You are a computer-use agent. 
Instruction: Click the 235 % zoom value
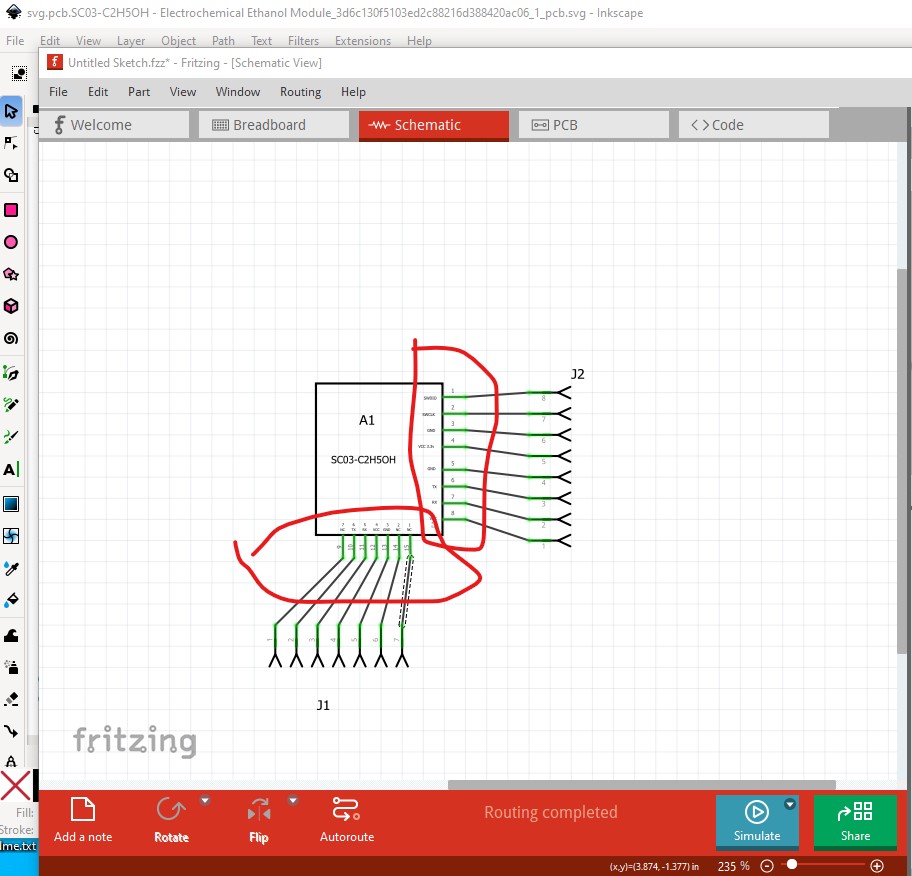733,867
